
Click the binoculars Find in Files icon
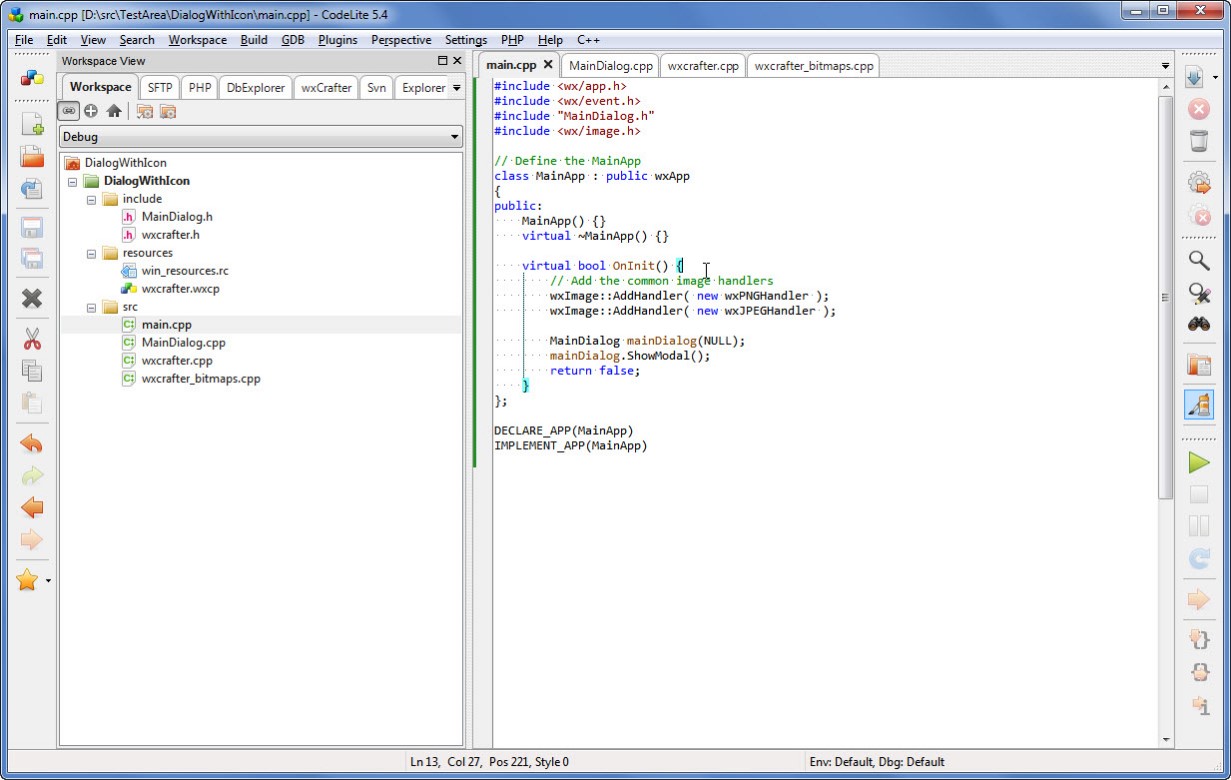[x=1198, y=324]
